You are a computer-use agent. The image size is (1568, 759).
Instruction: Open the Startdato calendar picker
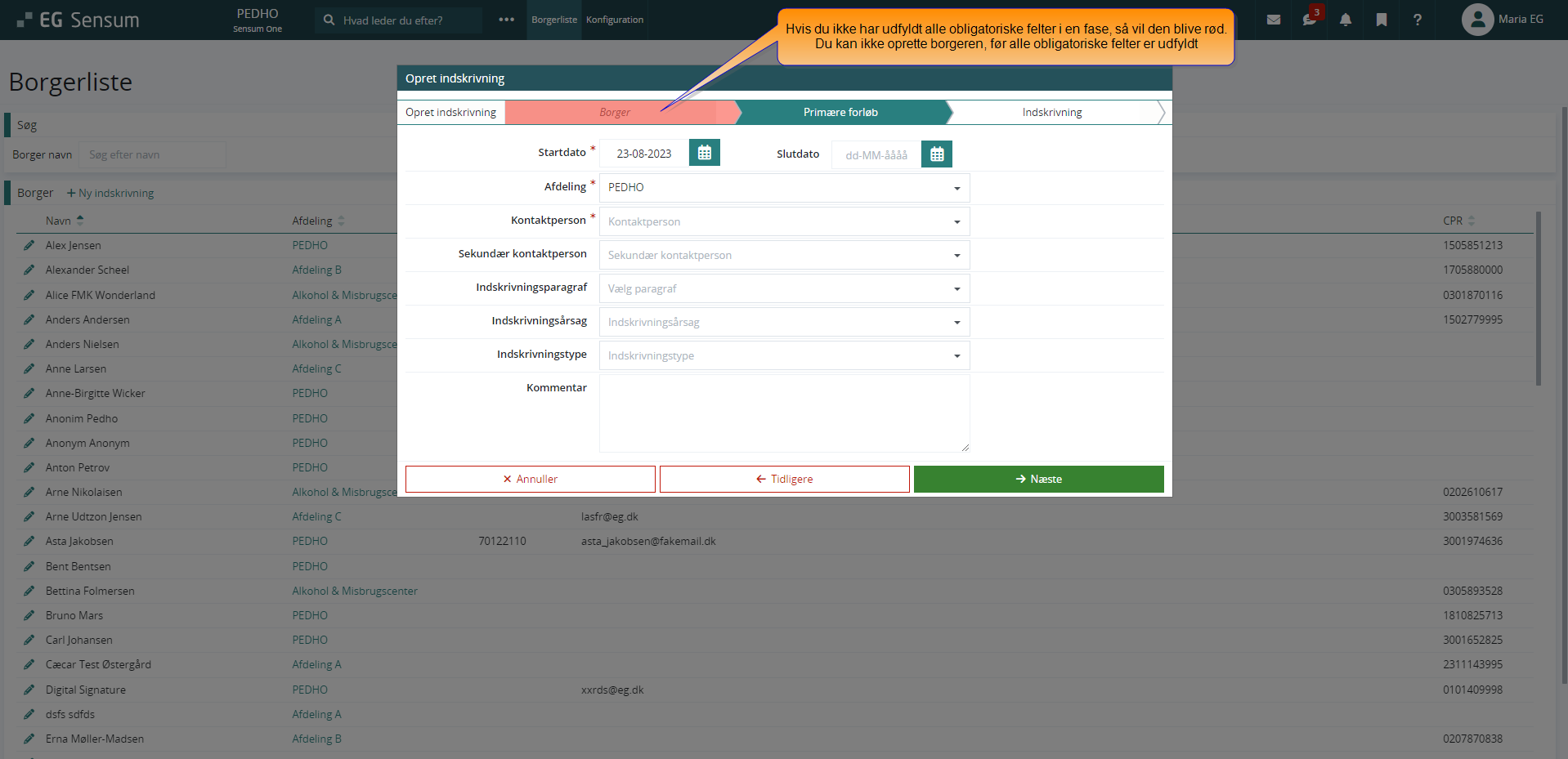704,153
